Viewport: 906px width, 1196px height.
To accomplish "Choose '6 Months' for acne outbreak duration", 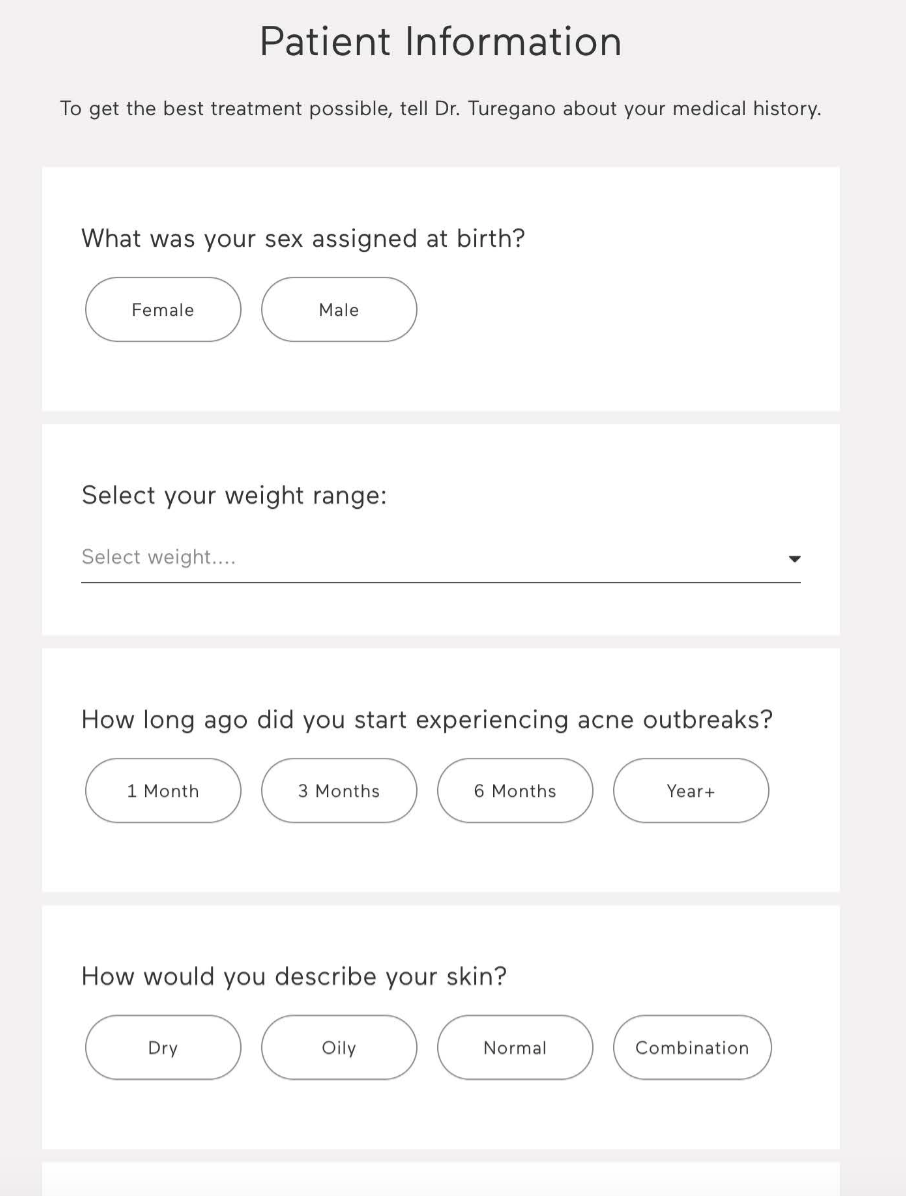I will [514, 790].
